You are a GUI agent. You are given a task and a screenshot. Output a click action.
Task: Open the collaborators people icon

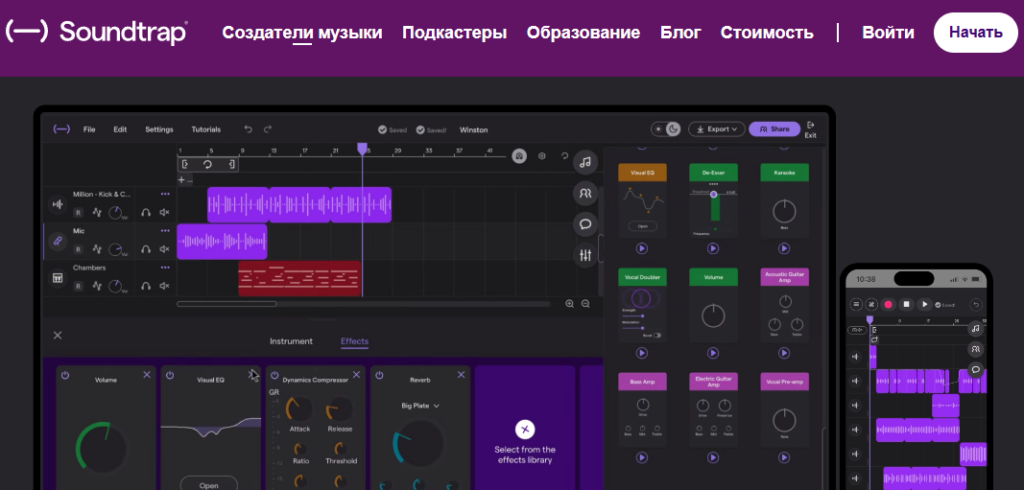[585, 193]
